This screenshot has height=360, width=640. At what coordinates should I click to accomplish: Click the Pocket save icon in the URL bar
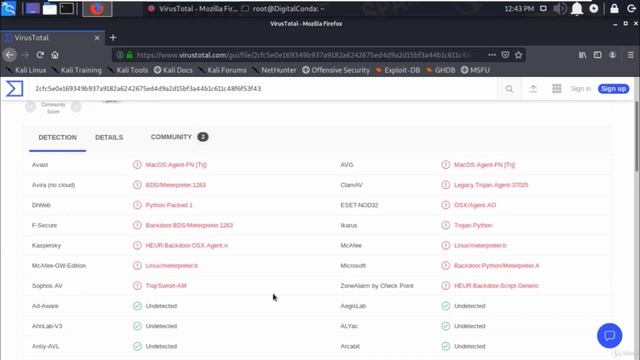tap(505, 55)
